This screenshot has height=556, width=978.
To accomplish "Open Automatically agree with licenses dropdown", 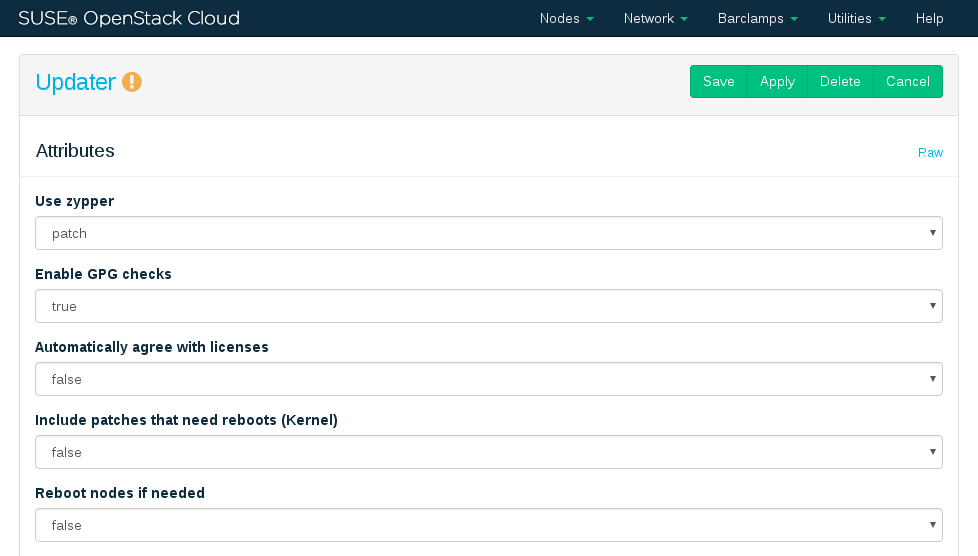I will point(488,379).
